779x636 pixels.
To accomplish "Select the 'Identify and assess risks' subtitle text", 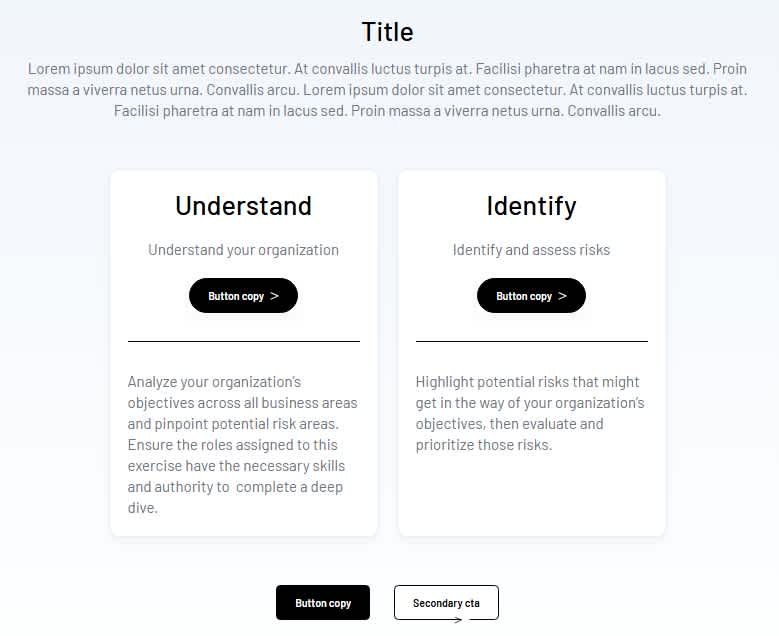I will [x=531, y=250].
